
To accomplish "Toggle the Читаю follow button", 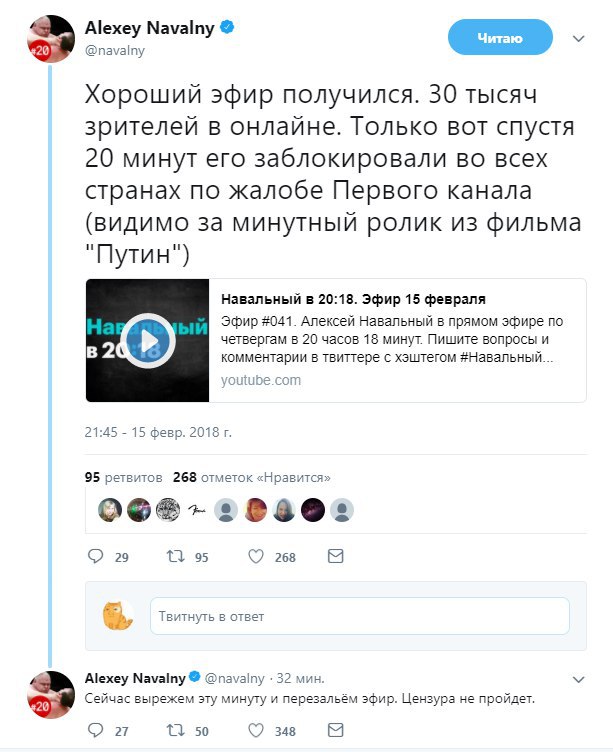I will click(x=500, y=37).
